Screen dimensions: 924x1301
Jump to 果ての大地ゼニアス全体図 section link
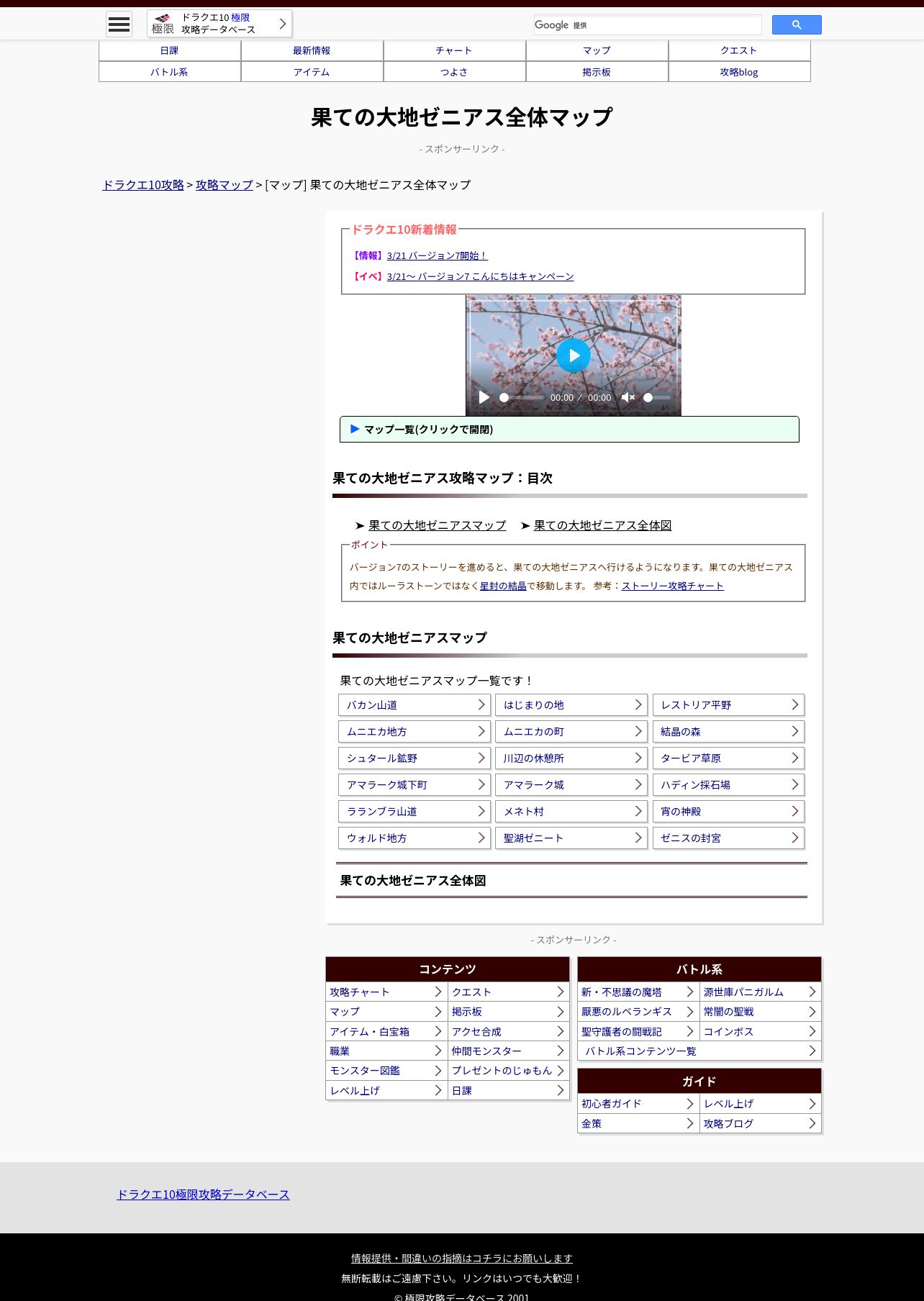[x=602, y=525]
